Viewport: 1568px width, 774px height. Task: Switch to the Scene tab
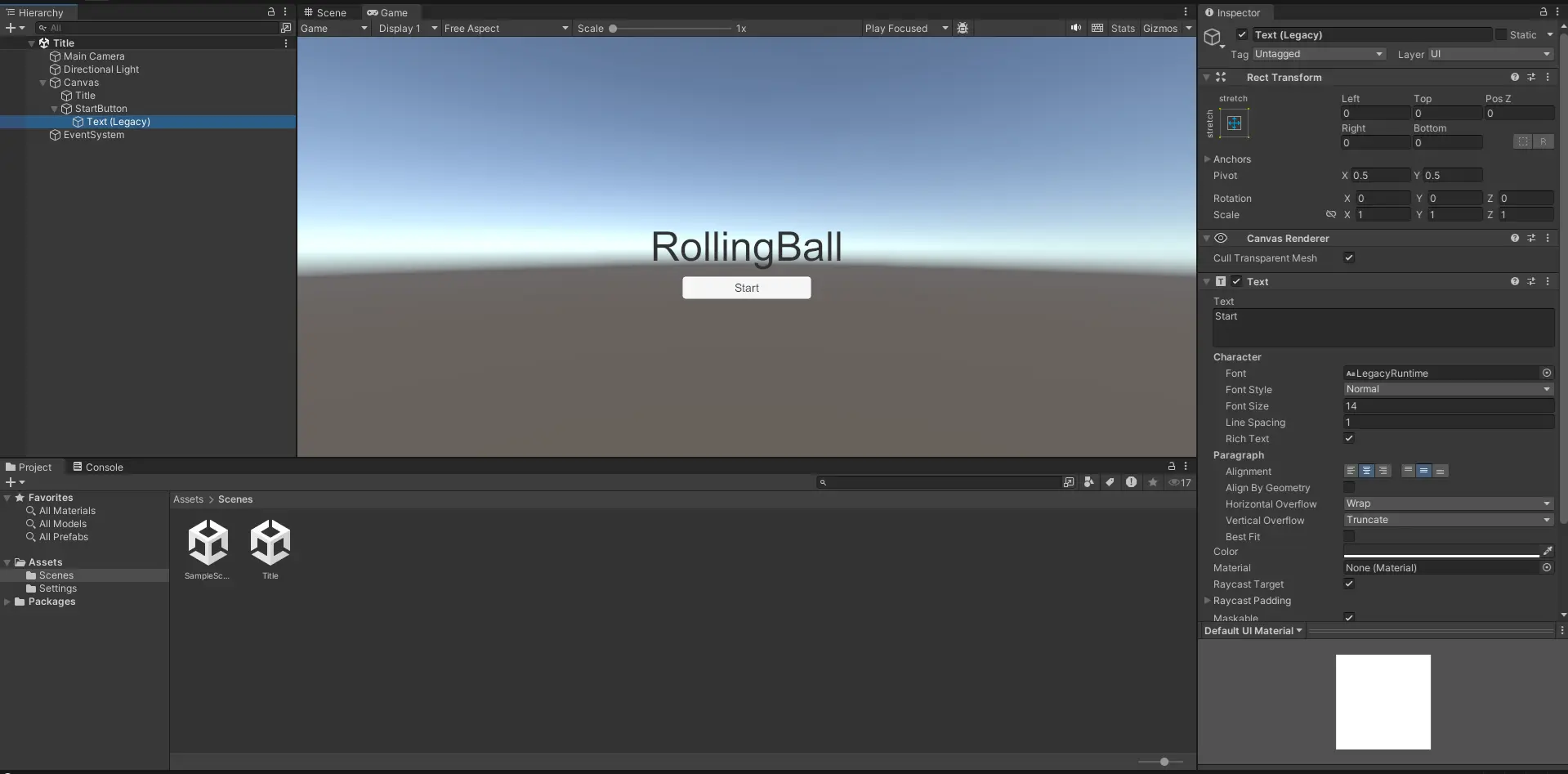[325, 12]
